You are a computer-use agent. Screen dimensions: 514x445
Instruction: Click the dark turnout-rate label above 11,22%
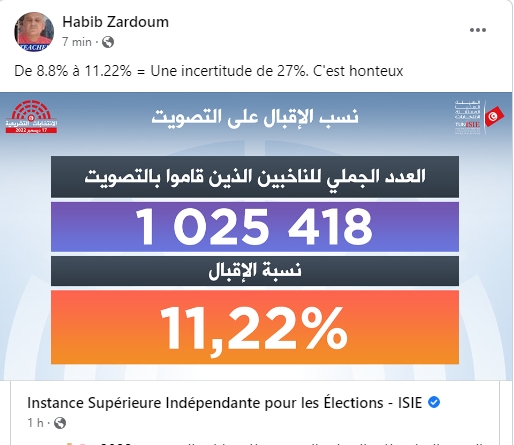(x=255, y=271)
